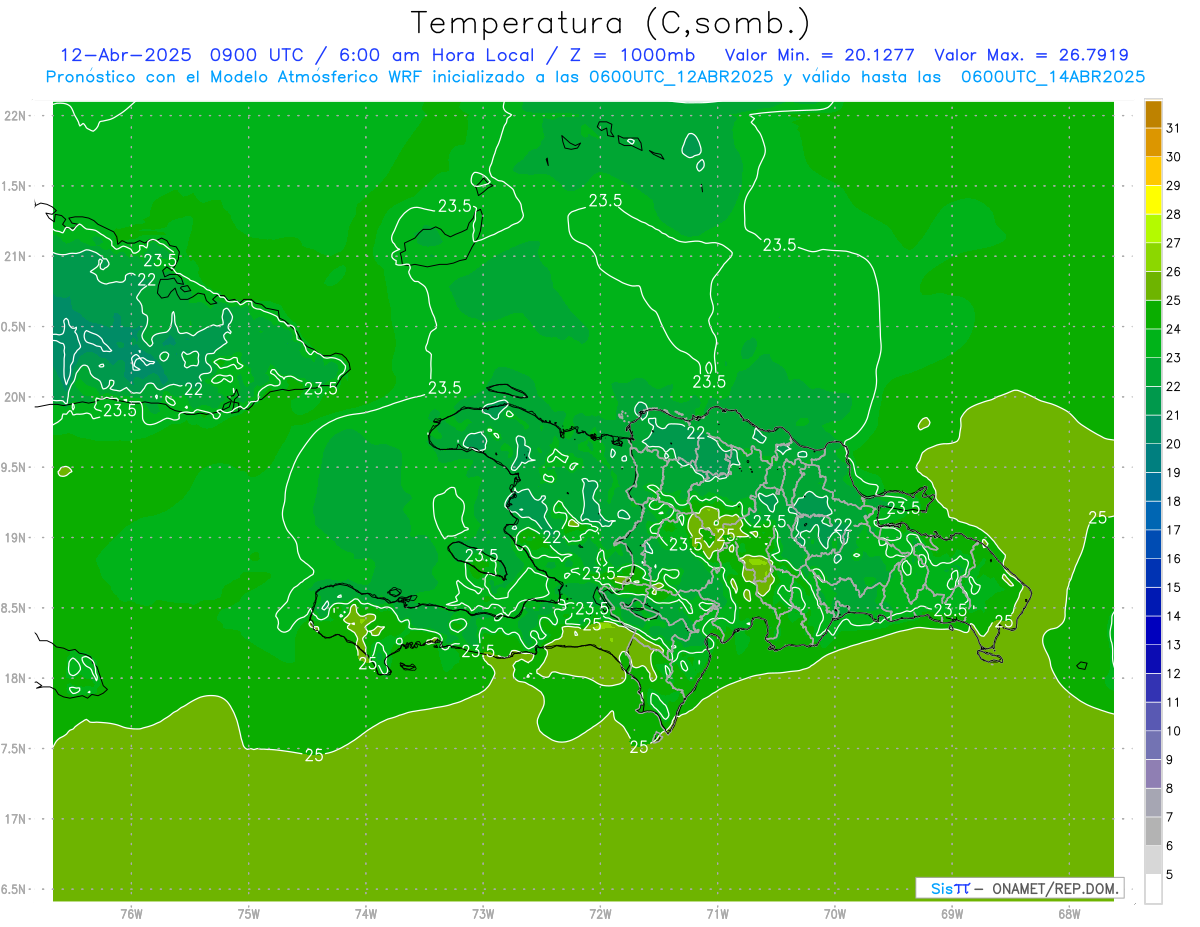The image size is (1200, 927).
Task: Click the "ONAMET/REP.DOM." credit label
Action: 1057,888
